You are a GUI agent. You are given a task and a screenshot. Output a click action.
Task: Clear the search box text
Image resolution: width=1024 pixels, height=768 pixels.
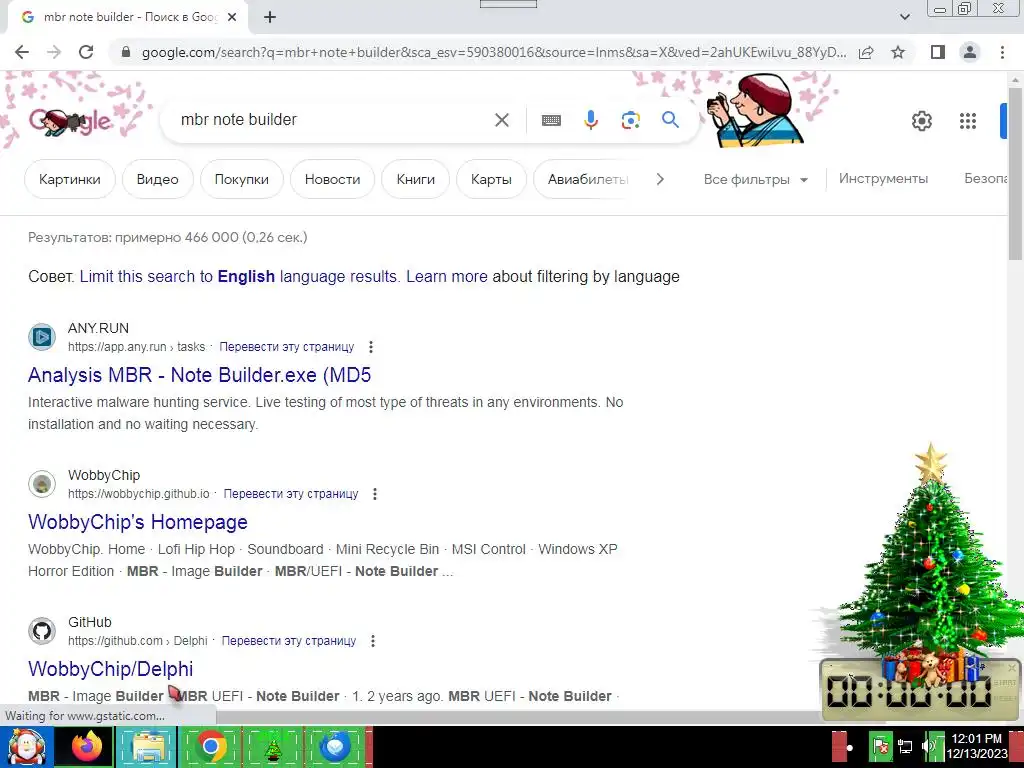pos(502,120)
